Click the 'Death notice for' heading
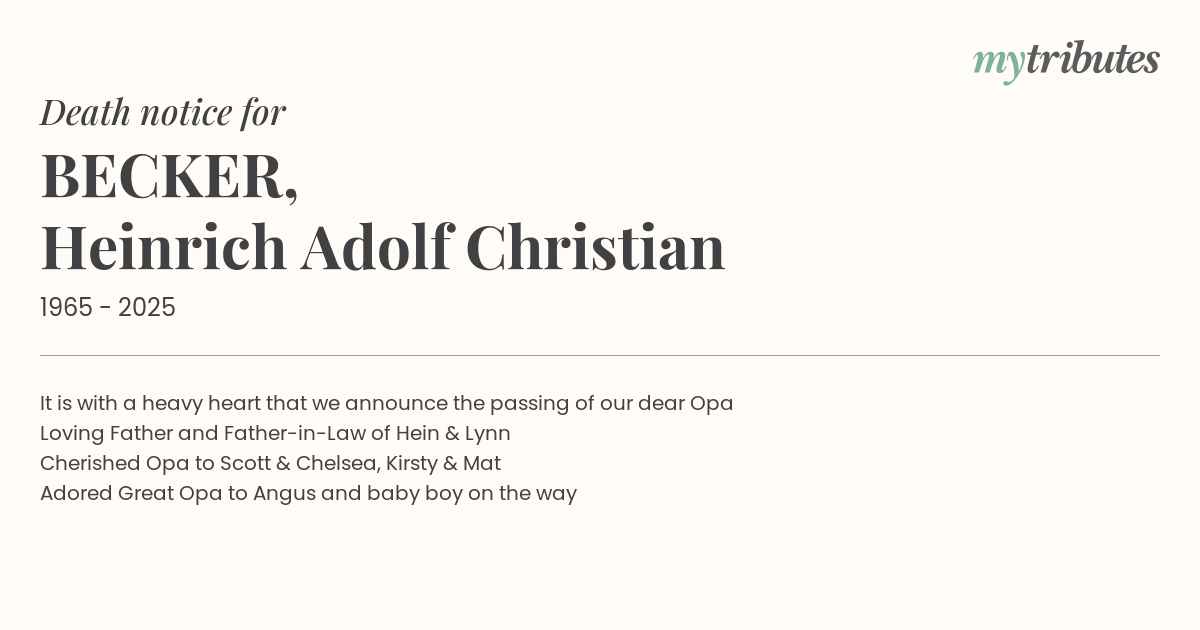The image size is (1200, 630). click(x=163, y=112)
